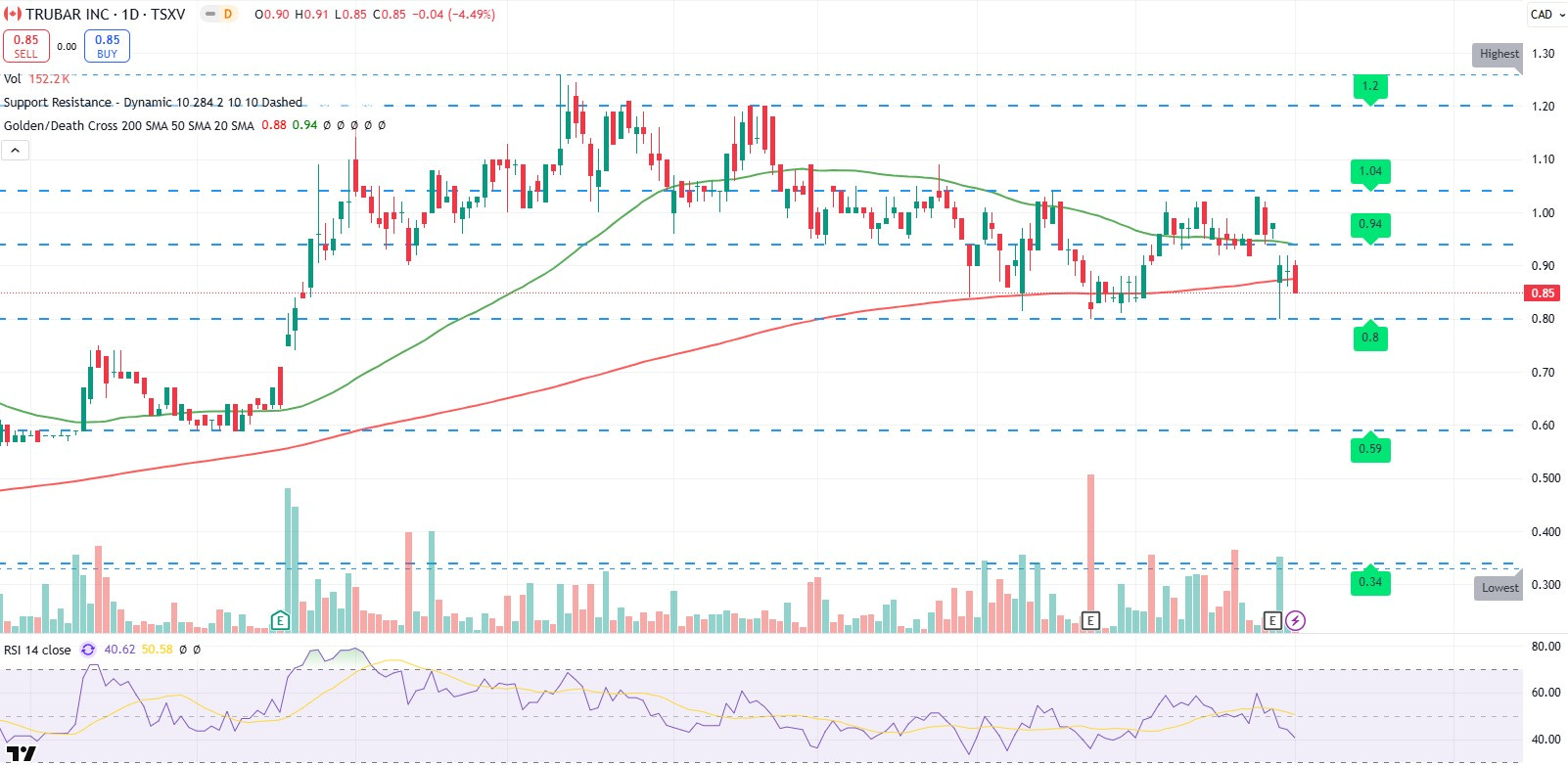This screenshot has height=765, width=1568.
Task: Click the purple RSI refresh icon
Action: click(88, 650)
